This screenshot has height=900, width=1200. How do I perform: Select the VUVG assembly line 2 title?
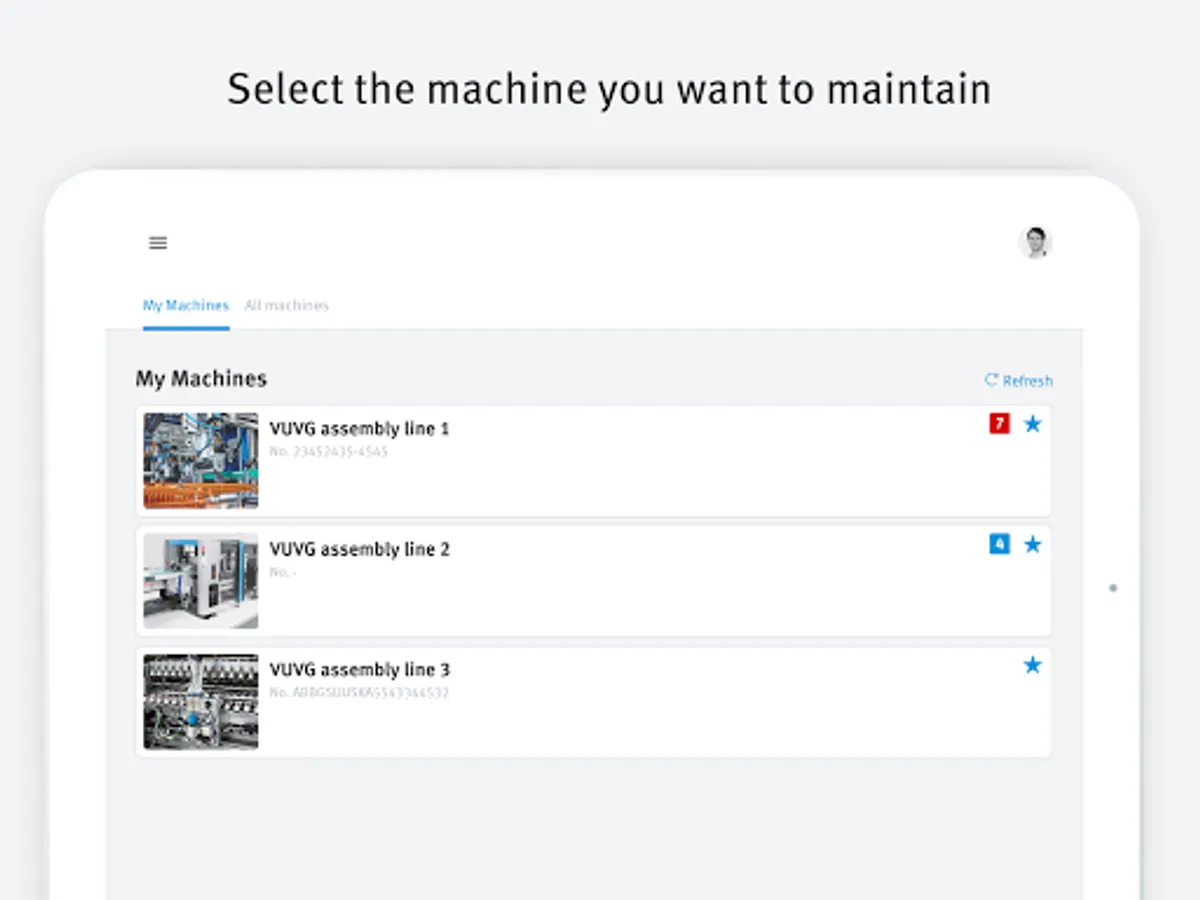click(359, 549)
